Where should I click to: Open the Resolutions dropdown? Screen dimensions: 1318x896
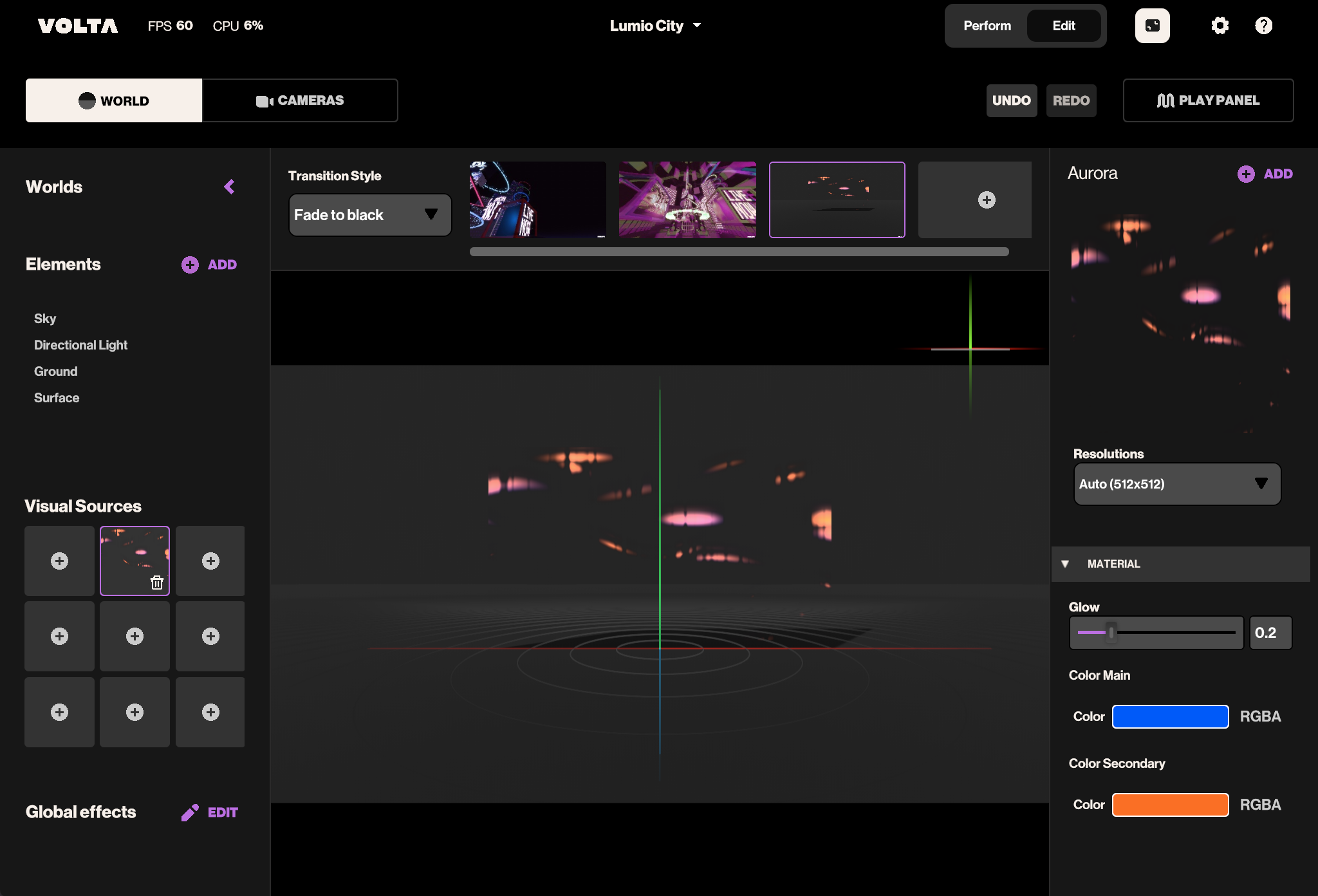pos(1176,484)
